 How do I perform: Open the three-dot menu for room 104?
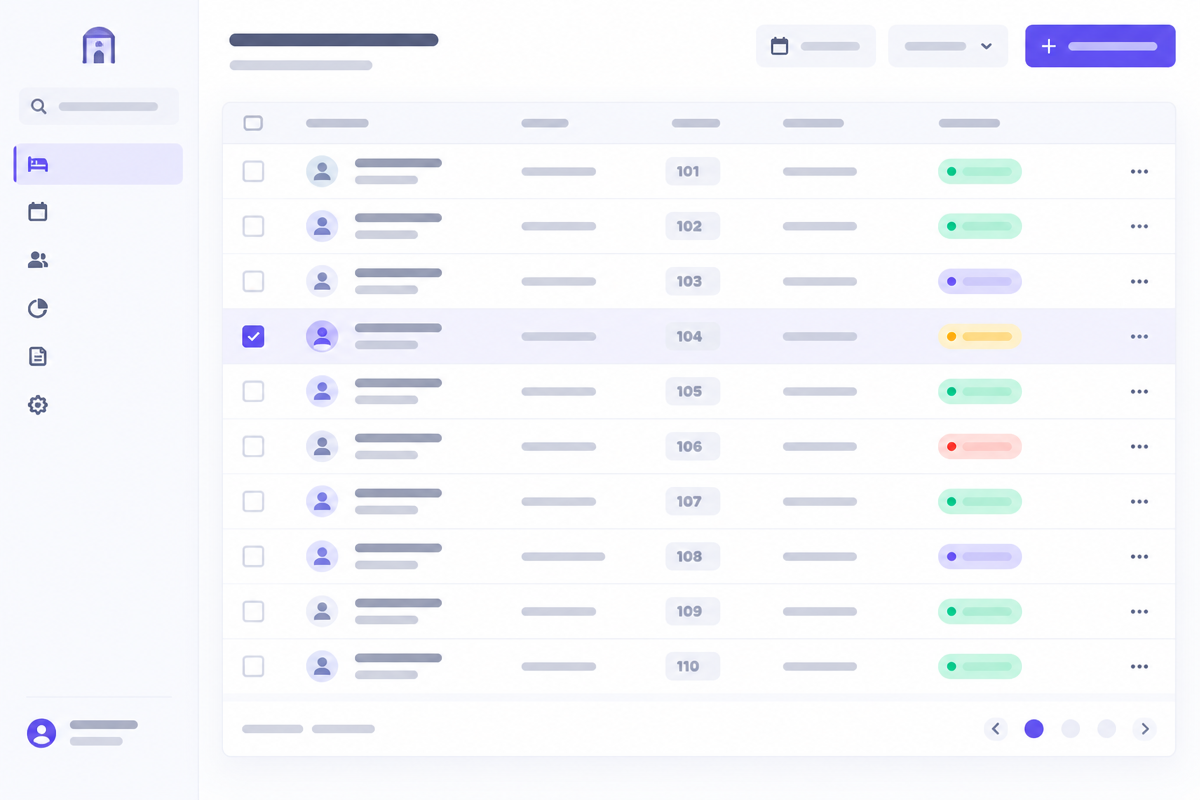pyautogui.click(x=1139, y=336)
